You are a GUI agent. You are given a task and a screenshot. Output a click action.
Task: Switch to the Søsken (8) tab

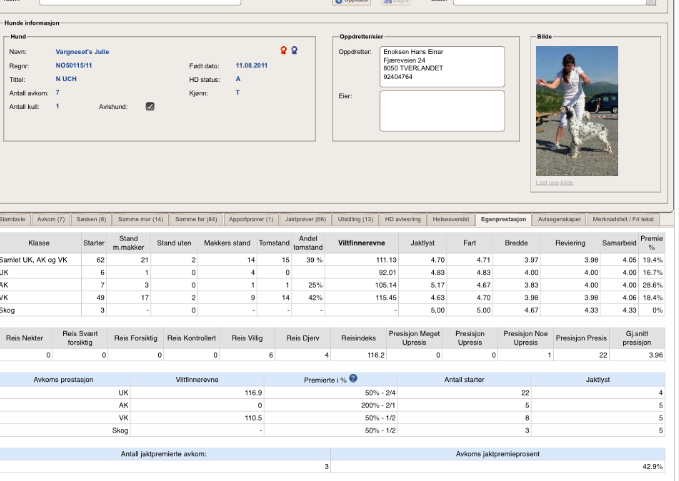point(92,218)
